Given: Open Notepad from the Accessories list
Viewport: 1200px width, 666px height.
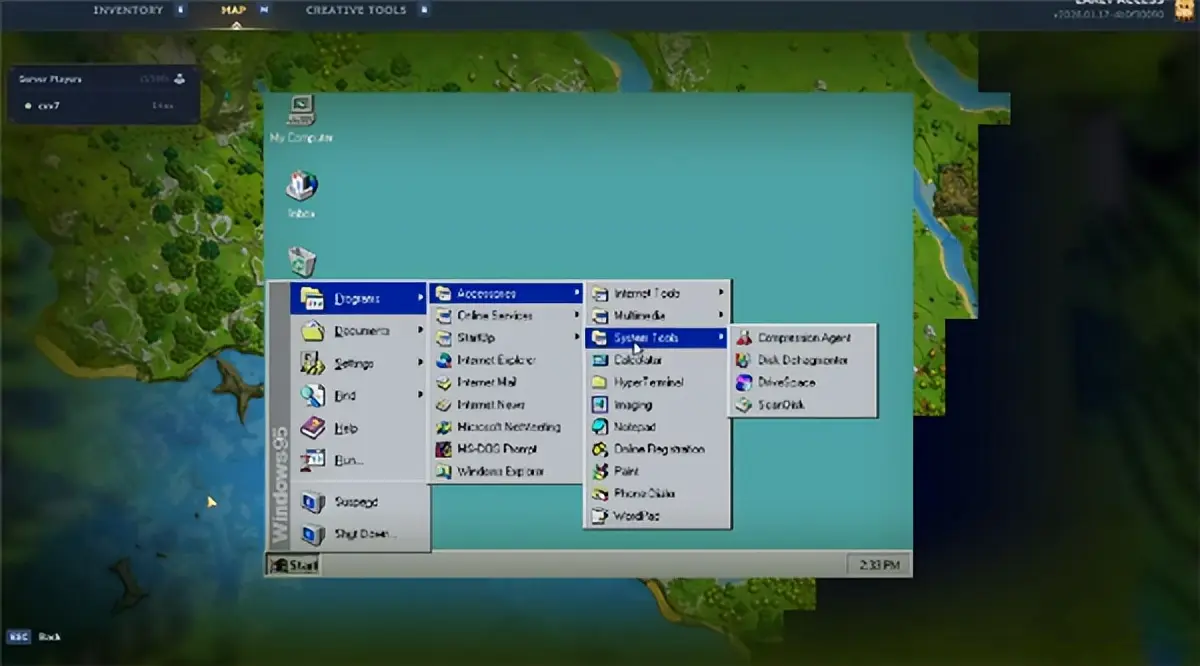Looking at the screenshot, I should click(634, 427).
